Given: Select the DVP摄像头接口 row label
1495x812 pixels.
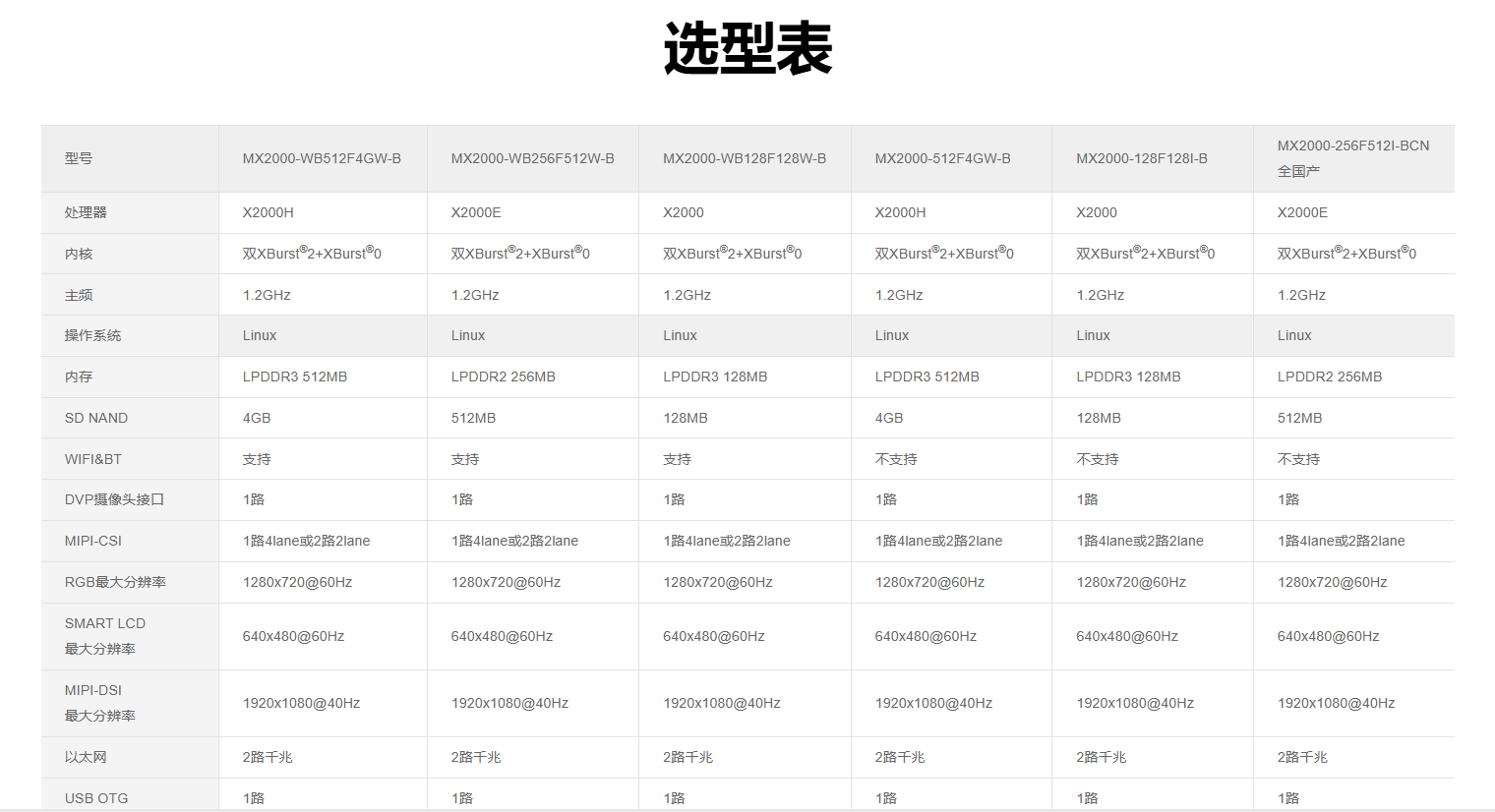Looking at the screenshot, I should tap(114, 499).
